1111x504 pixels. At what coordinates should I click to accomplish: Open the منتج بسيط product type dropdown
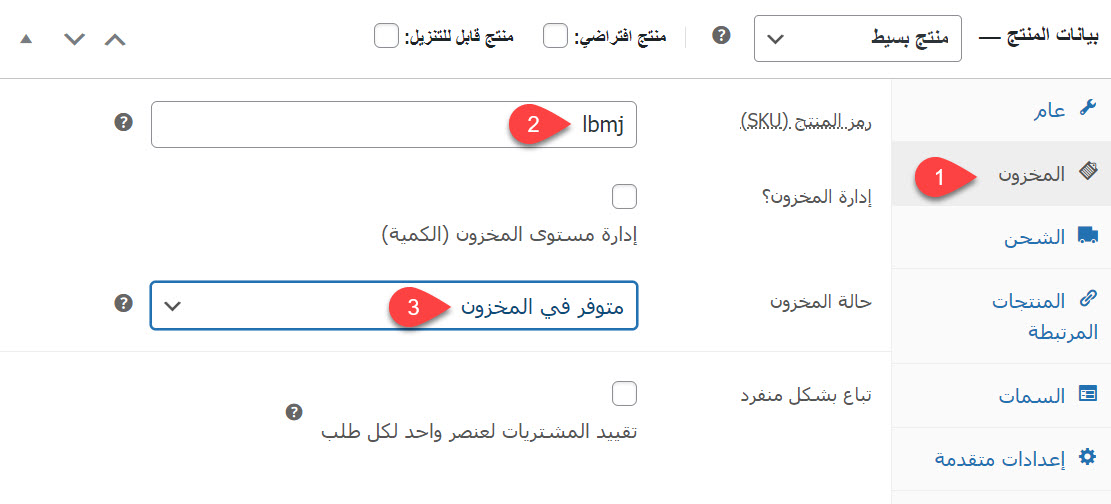tap(857, 40)
